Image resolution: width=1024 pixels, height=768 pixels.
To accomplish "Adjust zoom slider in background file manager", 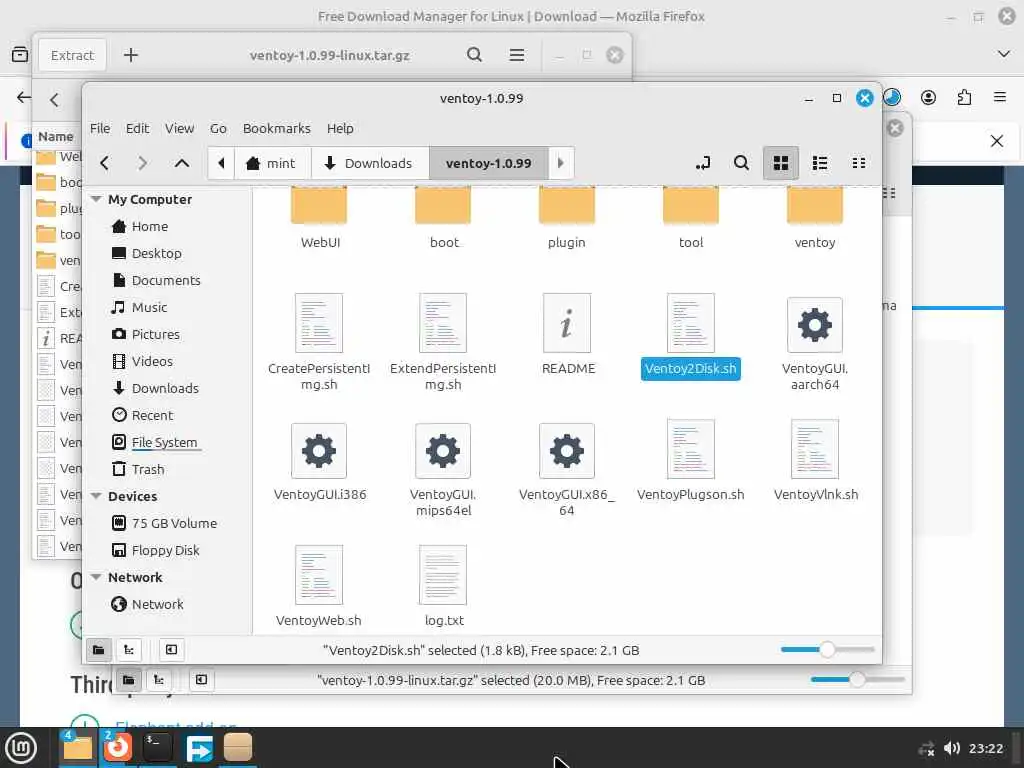I will 857,679.
